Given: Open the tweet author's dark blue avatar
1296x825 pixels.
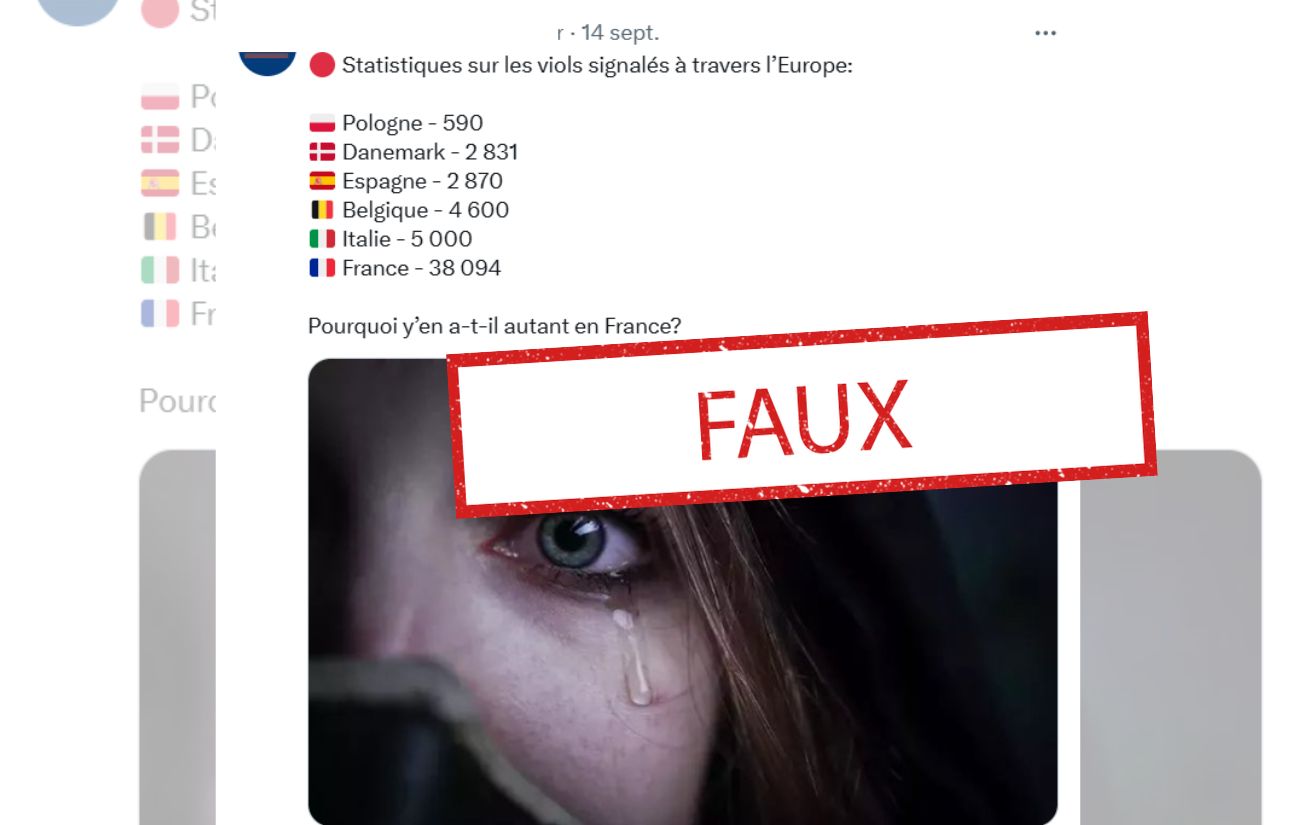Looking at the screenshot, I should tap(267, 58).
